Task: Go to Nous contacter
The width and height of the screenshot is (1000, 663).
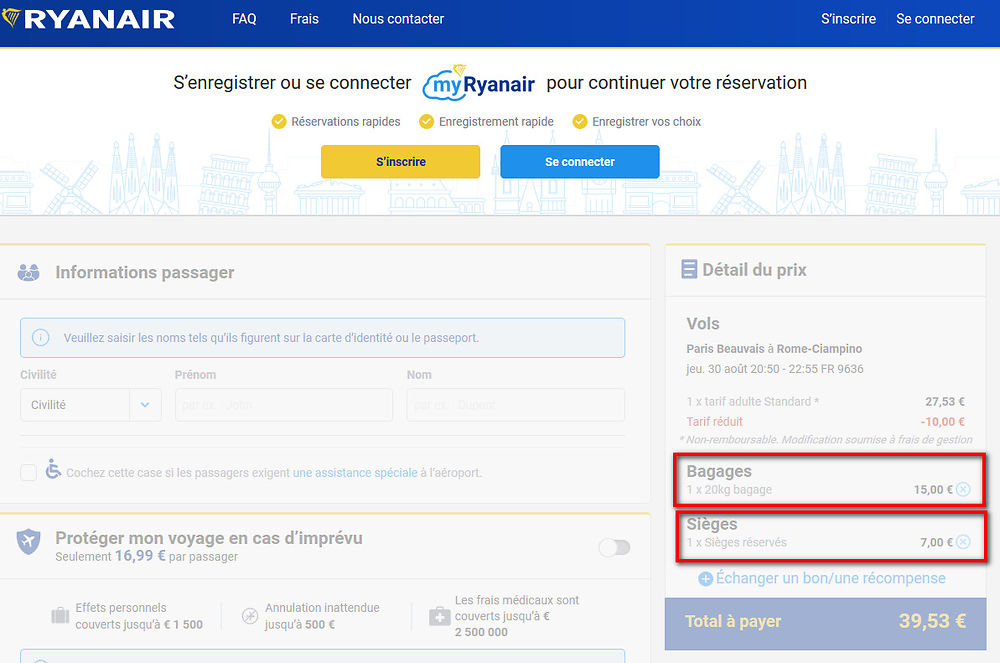Action: (x=398, y=18)
